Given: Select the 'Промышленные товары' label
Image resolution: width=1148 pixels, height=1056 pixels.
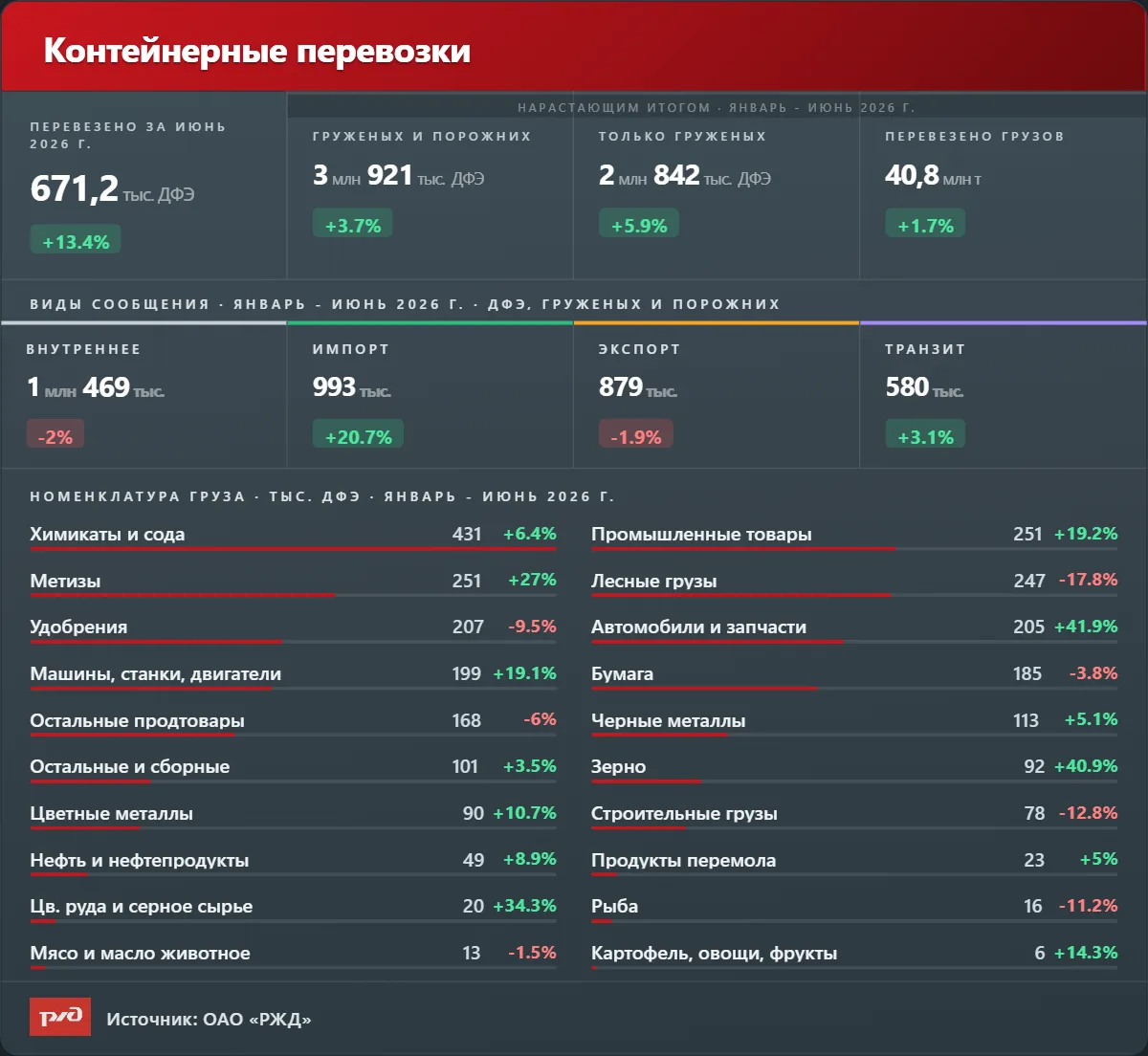Looking at the screenshot, I should pyautogui.click(x=701, y=535).
